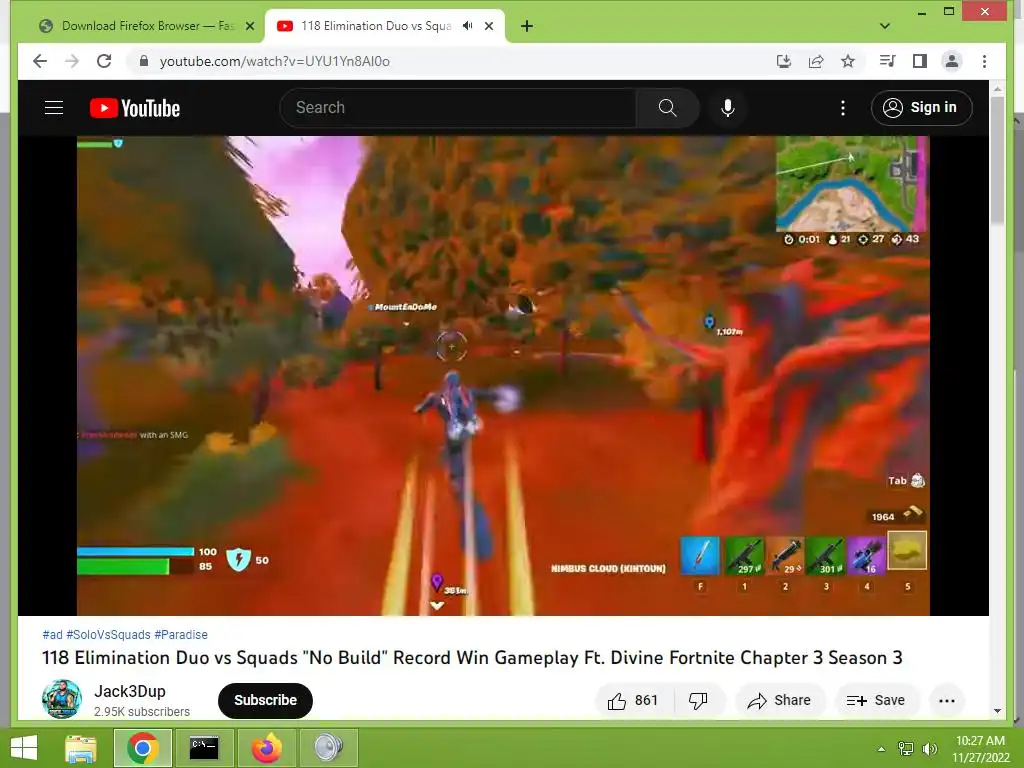This screenshot has width=1024, height=768.
Task: Show hidden system tray icons
Action: pos(881,749)
